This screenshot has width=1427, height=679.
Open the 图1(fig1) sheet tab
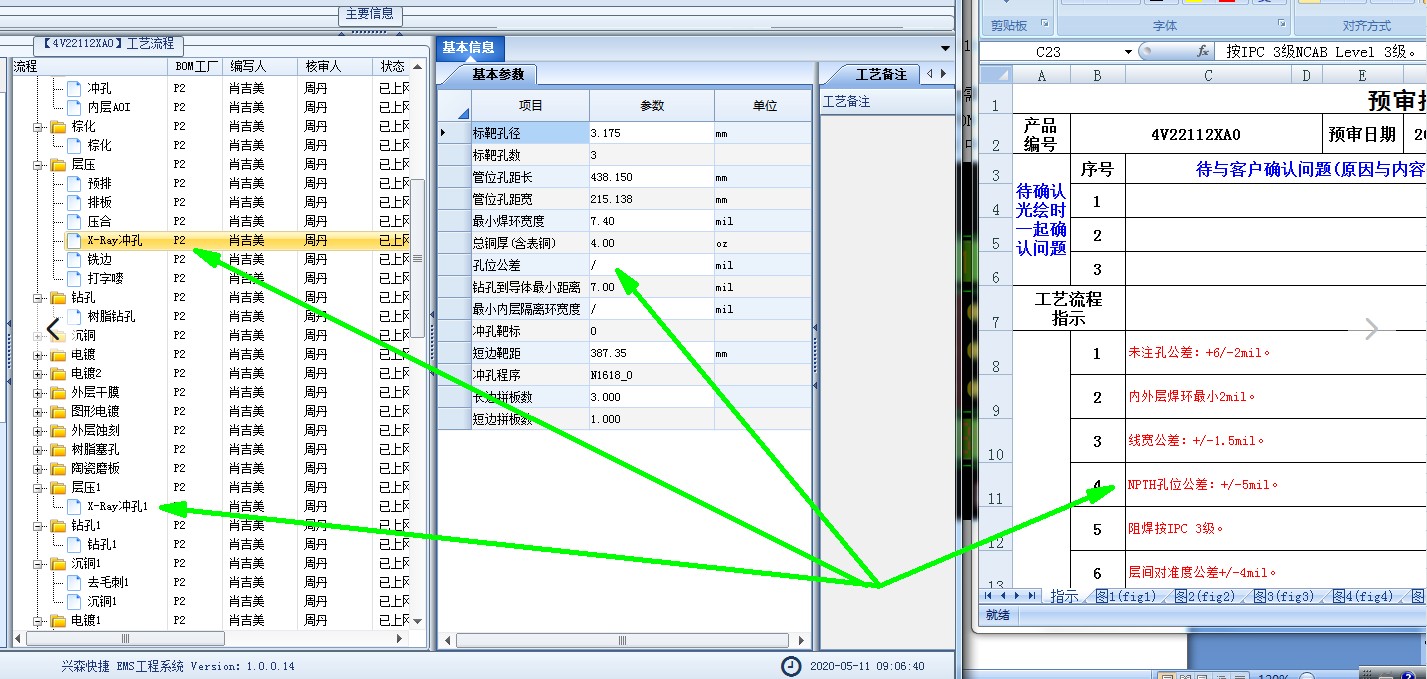(1126, 596)
